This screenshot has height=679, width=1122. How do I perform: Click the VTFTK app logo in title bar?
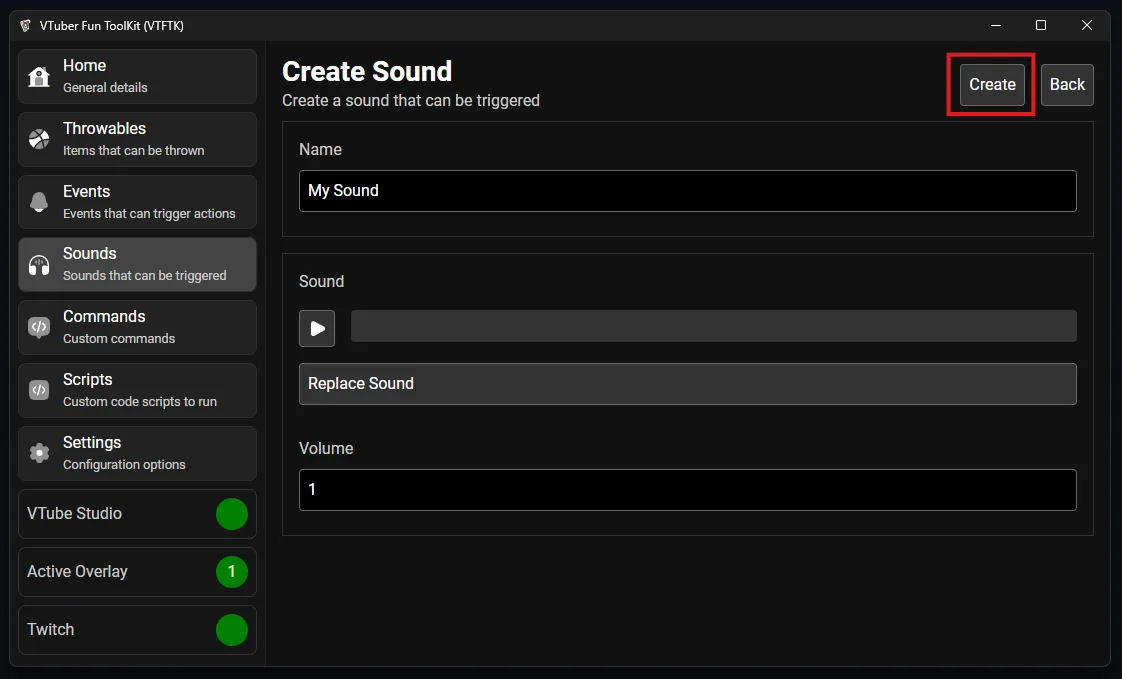[x=25, y=26]
